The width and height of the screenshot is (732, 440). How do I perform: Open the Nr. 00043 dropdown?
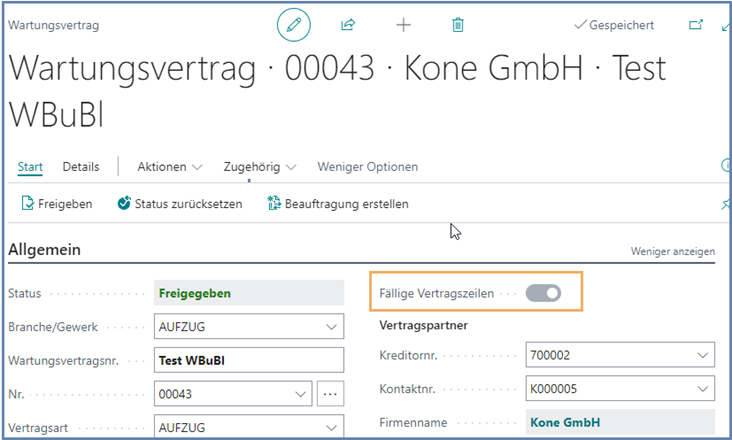pos(301,394)
